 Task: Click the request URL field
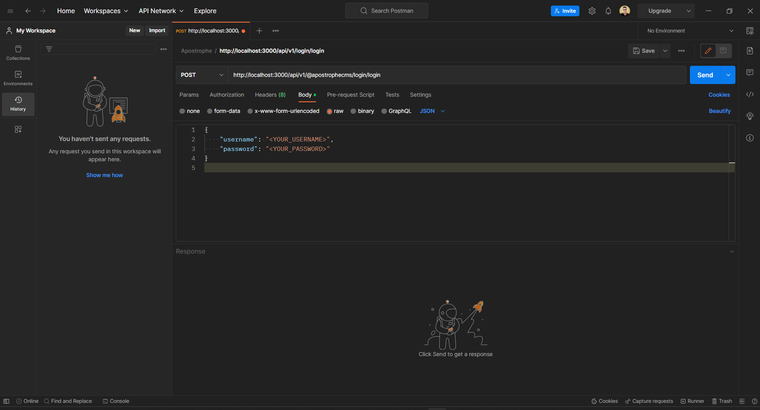457,75
